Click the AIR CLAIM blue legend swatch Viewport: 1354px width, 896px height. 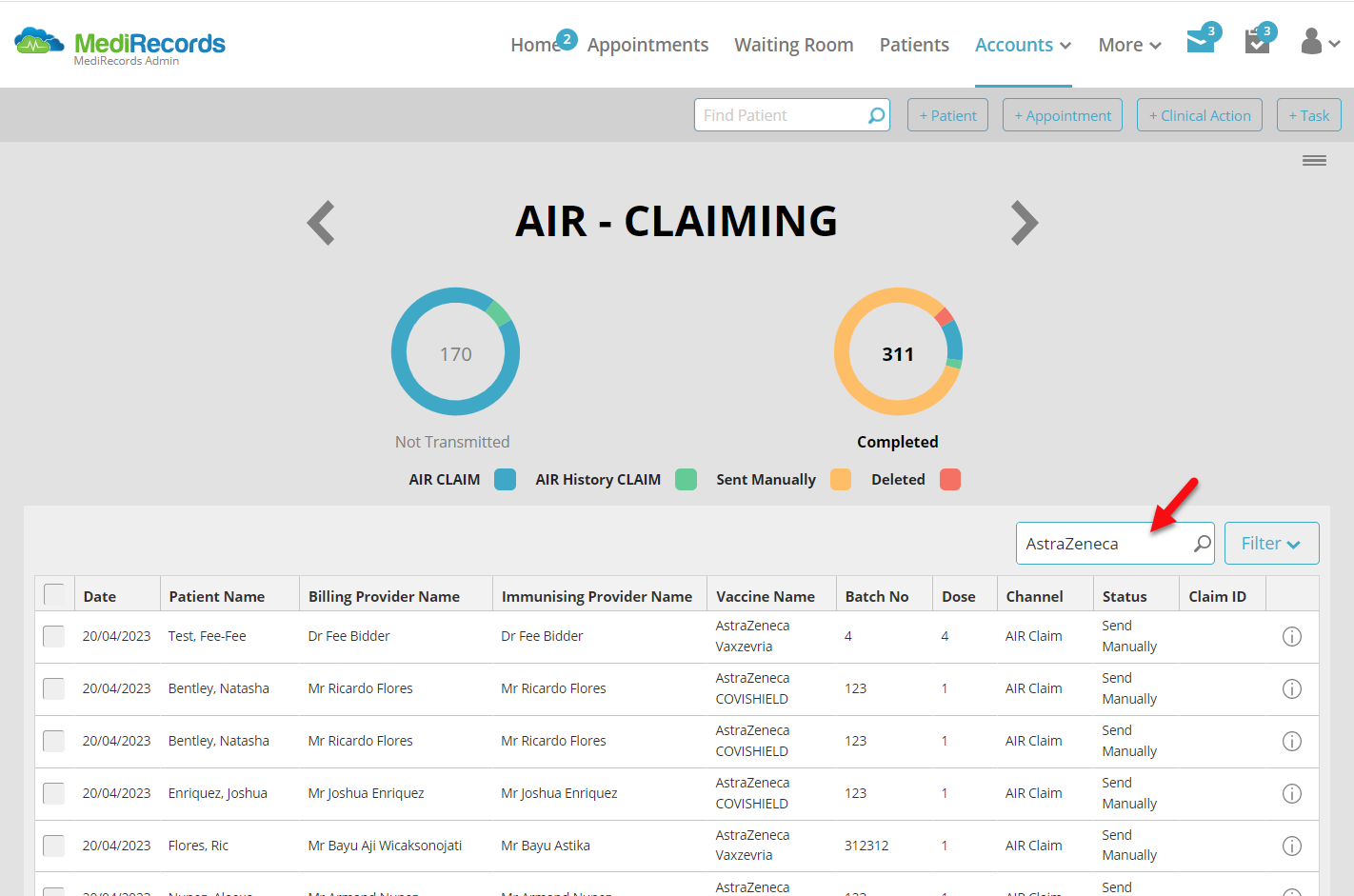(x=505, y=479)
